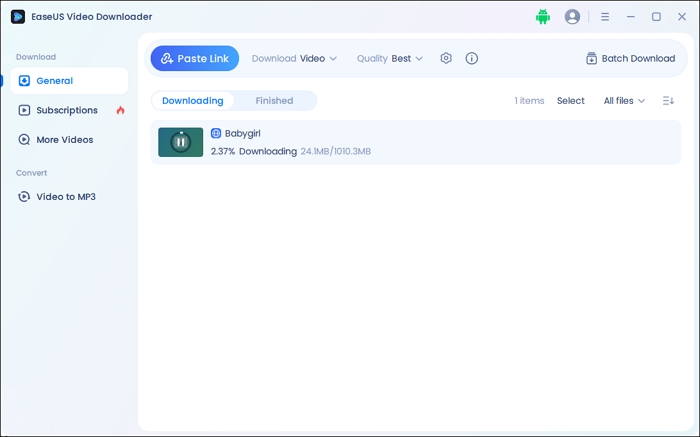The height and width of the screenshot is (437, 700).
Task: Open download settings gear icon
Action: (446, 59)
